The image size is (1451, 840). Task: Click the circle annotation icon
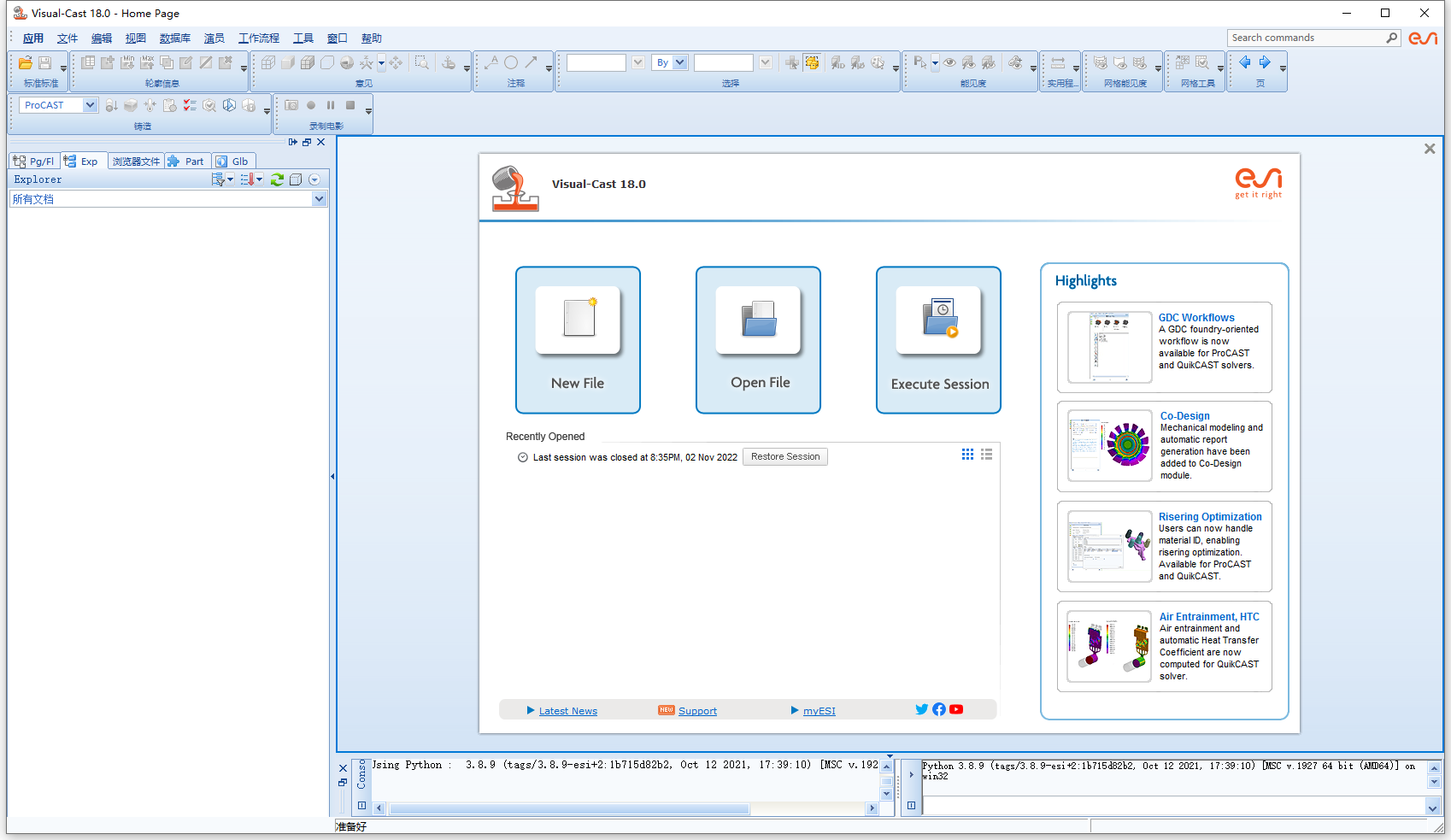(511, 62)
